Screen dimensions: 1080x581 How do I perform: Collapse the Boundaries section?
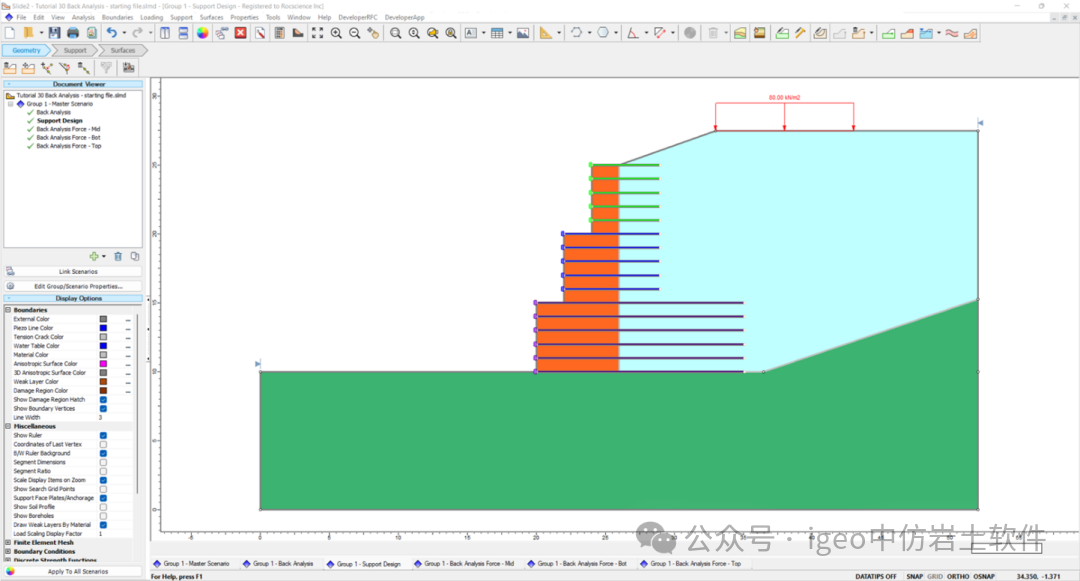[x=9, y=310]
